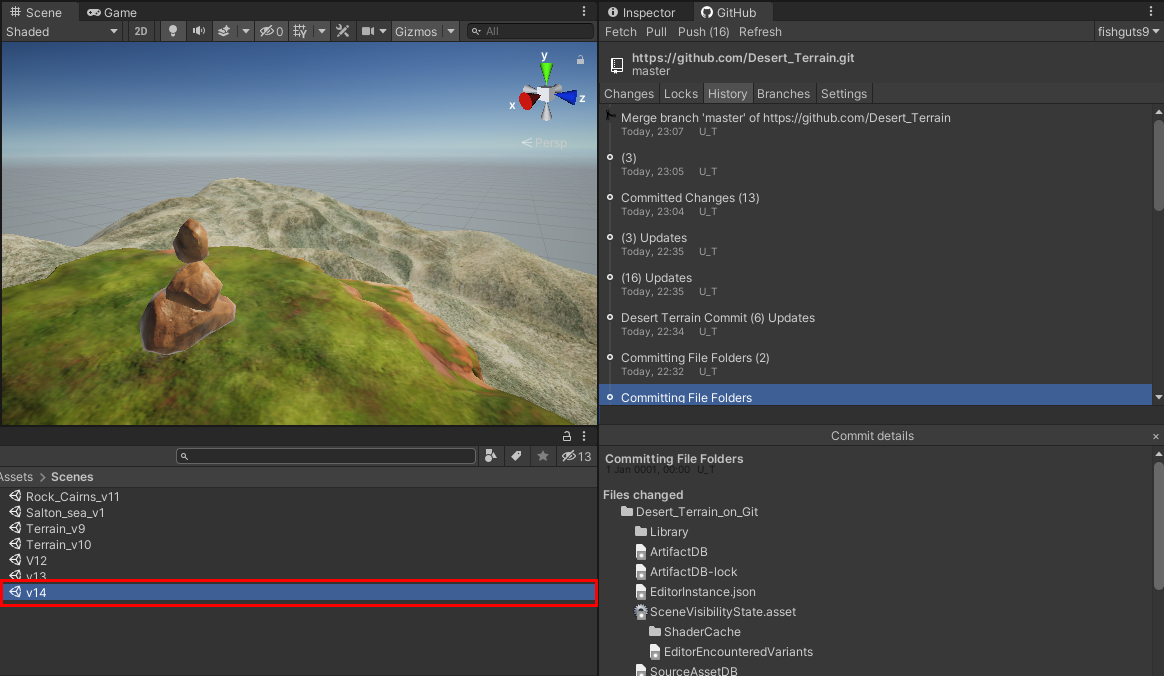The image size is (1164, 676).
Task: Mute scene audio with speaker icon
Action: (x=199, y=31)
